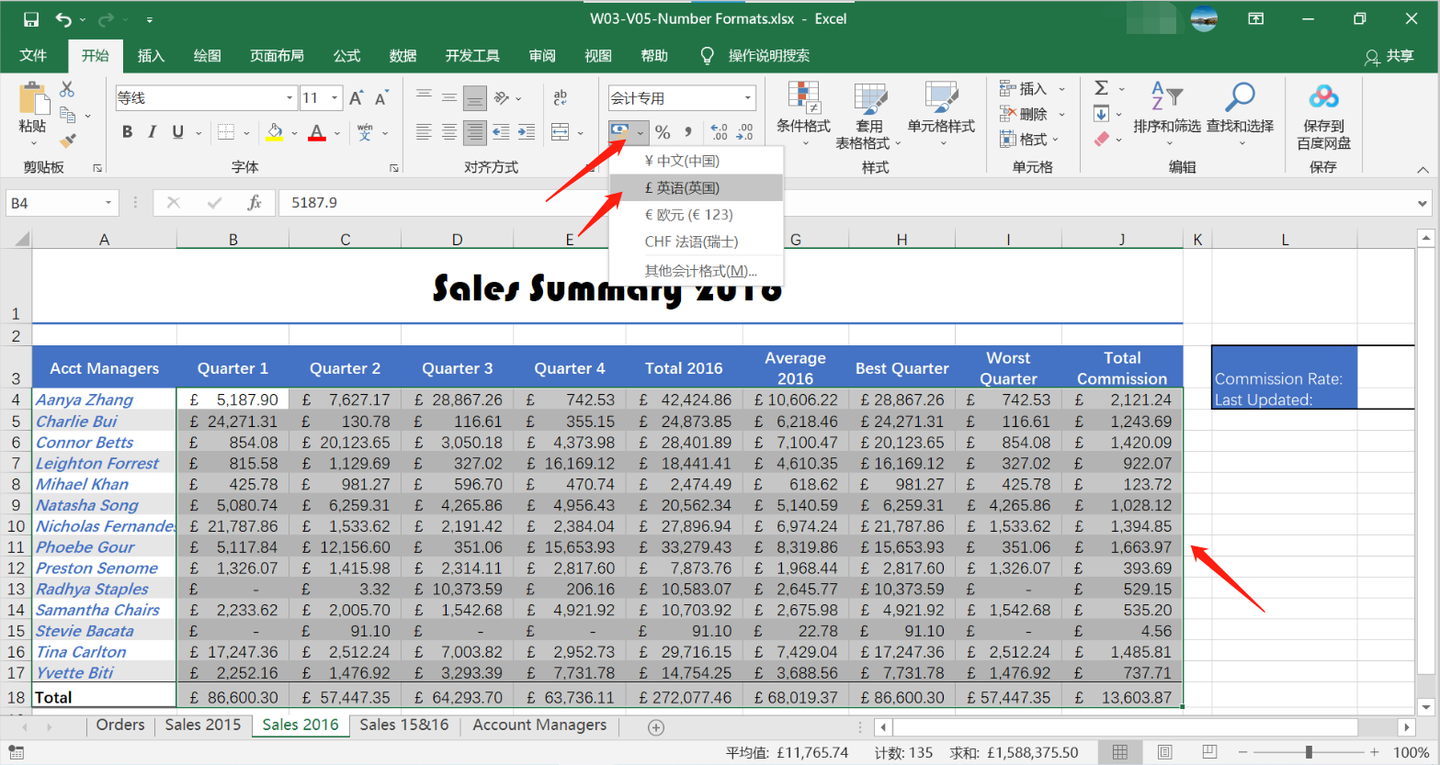The image size is (1440, 765).
Task: Expand the Paste (粘贴) options arrow
Action: pyautogui.click(x=32, y=142)
